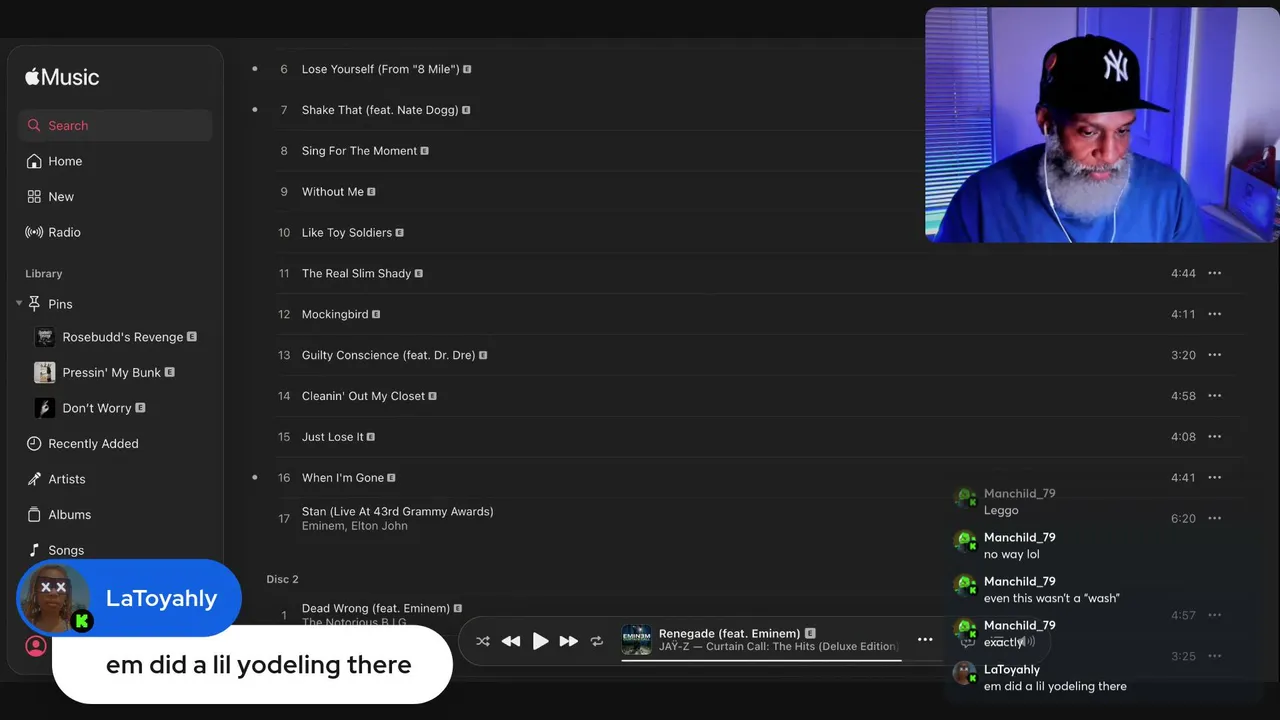This screenshot has height=720, width=1280.
Task: Click the Search field
Action: pyautogui.click(x=115, y=126)
